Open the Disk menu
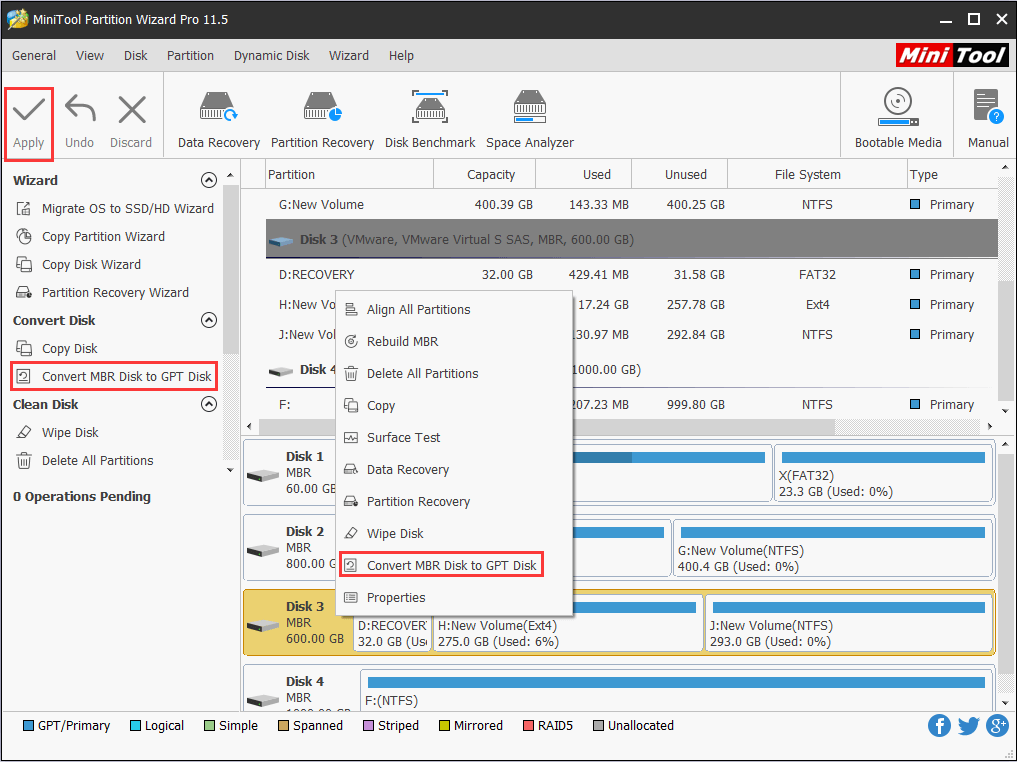Viewport: 1017px width, 762px height. (136, 56)
